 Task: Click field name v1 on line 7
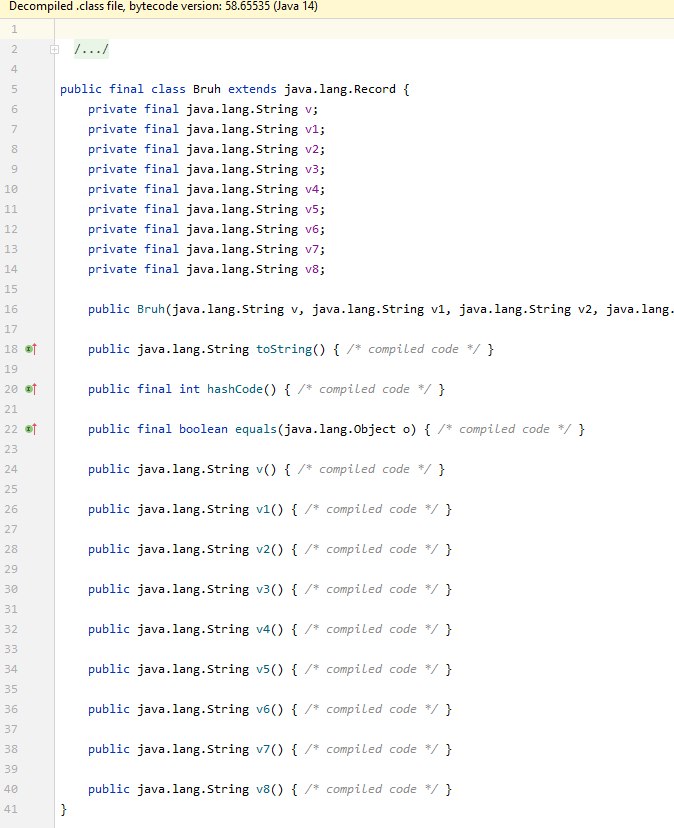(x=312, y=129)
